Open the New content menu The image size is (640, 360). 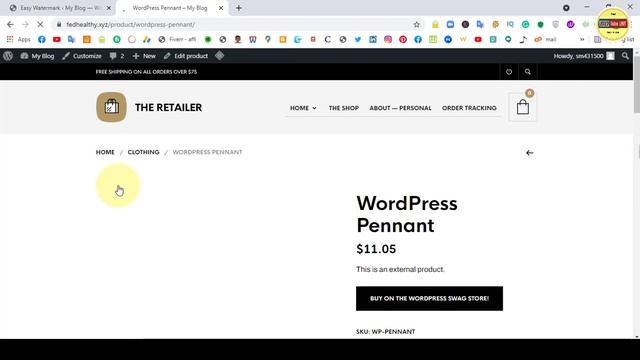click(144, 56)
